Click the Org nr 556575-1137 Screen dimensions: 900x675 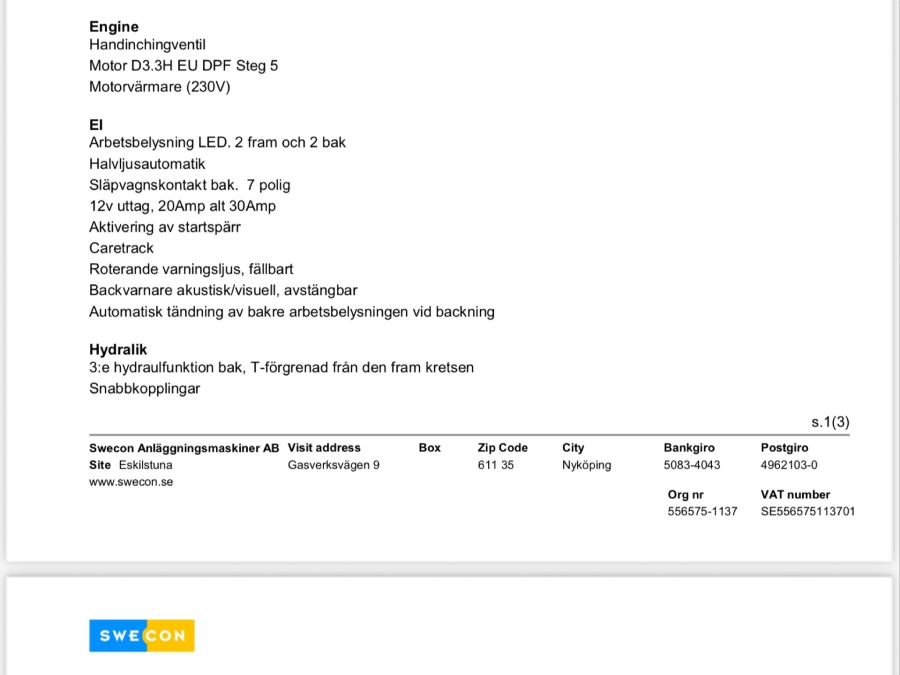(x=702, y=511)
